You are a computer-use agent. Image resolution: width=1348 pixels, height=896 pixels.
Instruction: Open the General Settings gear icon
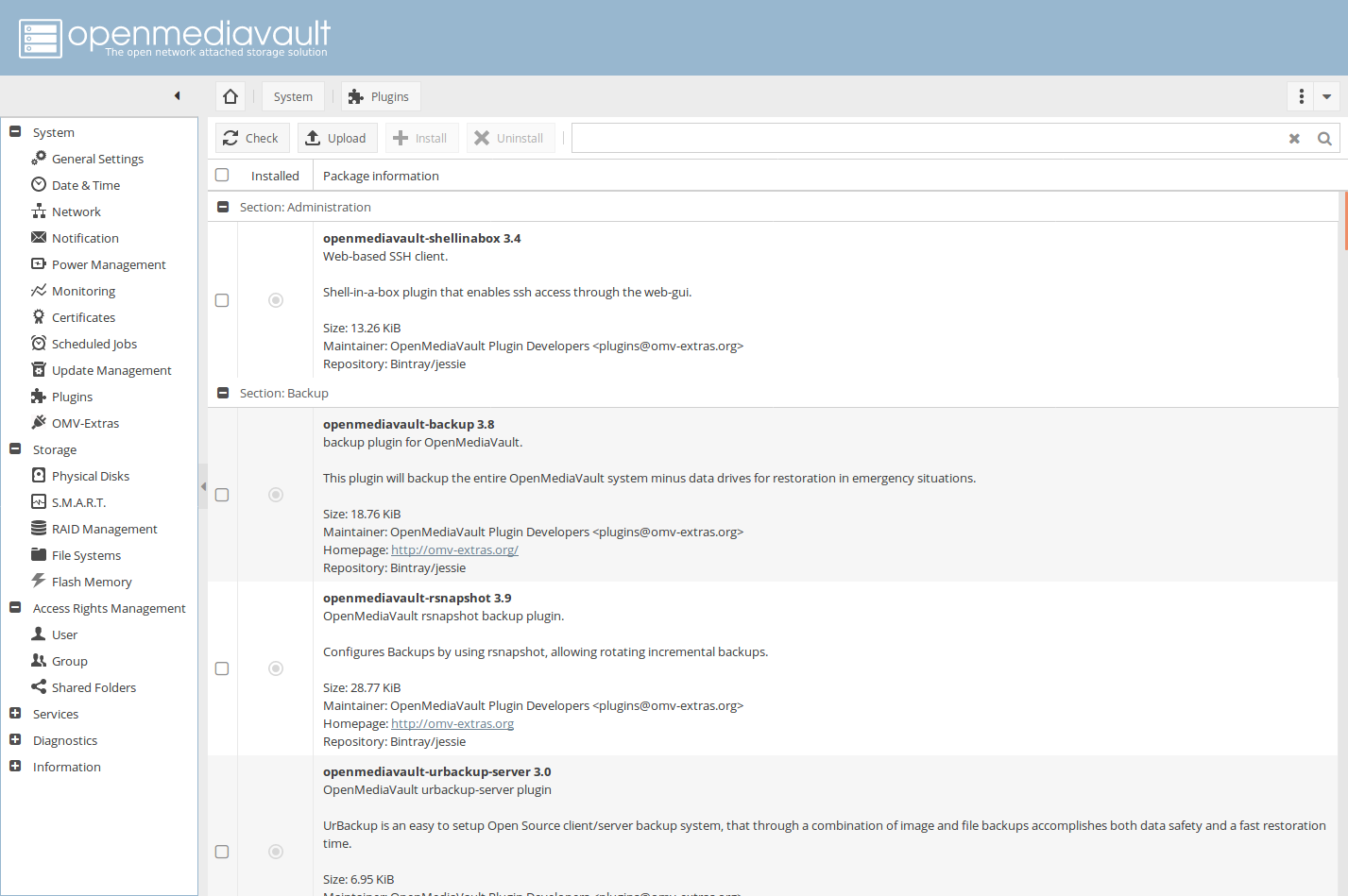point(39,158)
